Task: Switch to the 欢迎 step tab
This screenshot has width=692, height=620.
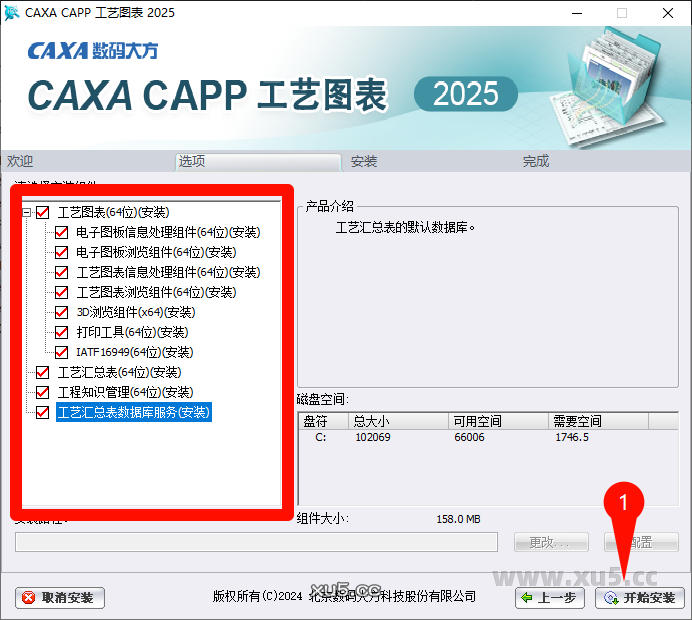Action: pos(20,161)
